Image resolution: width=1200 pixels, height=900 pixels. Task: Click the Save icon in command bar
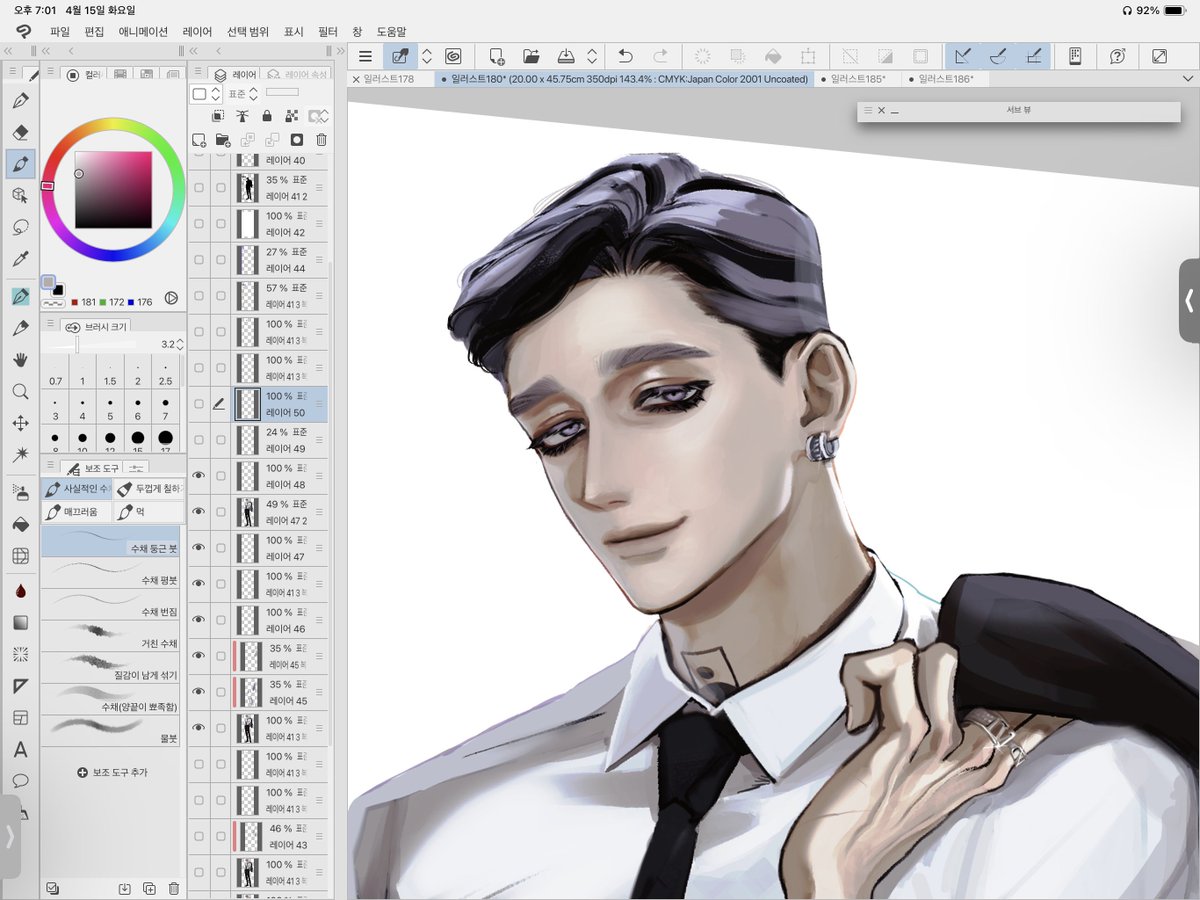click(566, 57)
